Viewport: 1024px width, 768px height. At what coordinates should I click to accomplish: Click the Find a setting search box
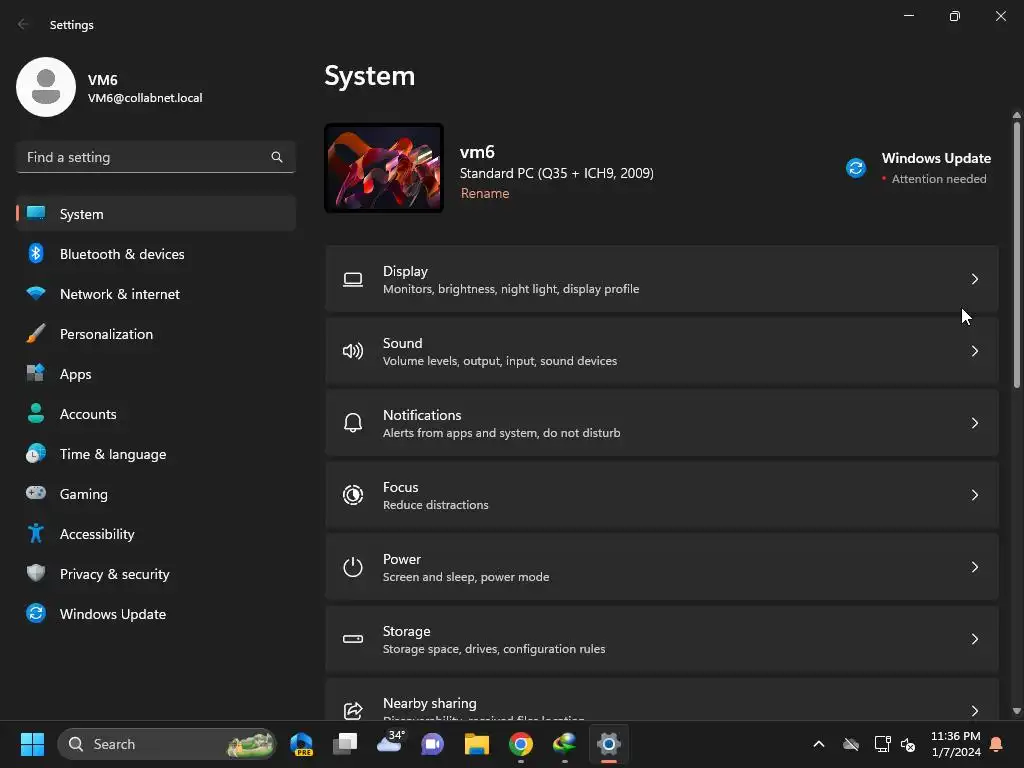pyautogui.click(x=155, y=157)
